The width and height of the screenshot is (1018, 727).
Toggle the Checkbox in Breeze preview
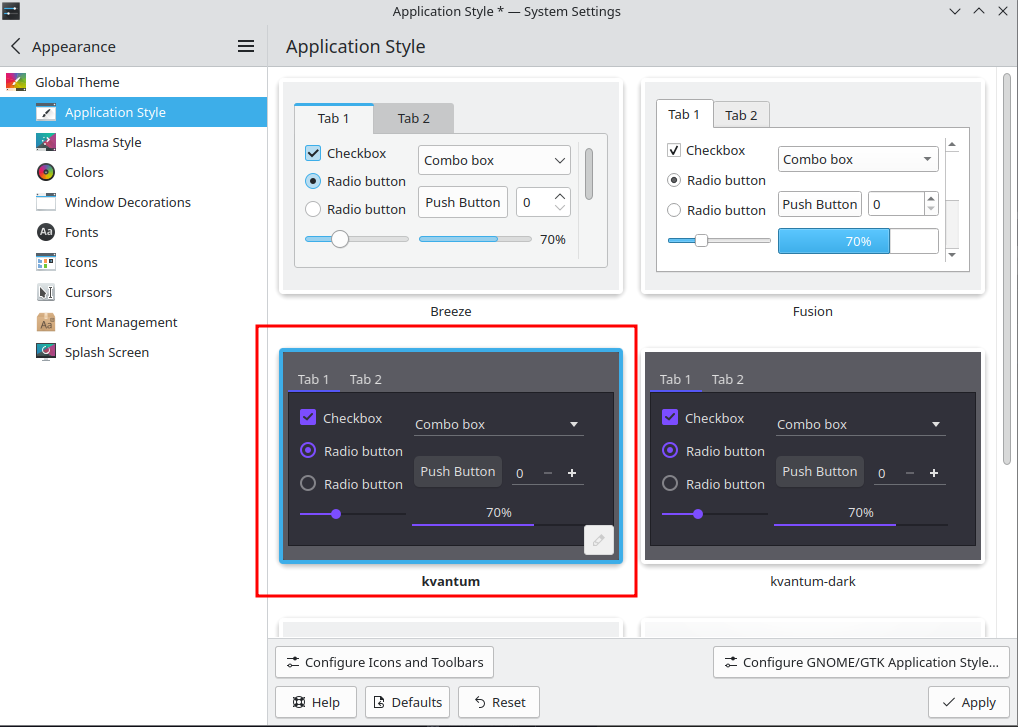[x=313, y=153]
